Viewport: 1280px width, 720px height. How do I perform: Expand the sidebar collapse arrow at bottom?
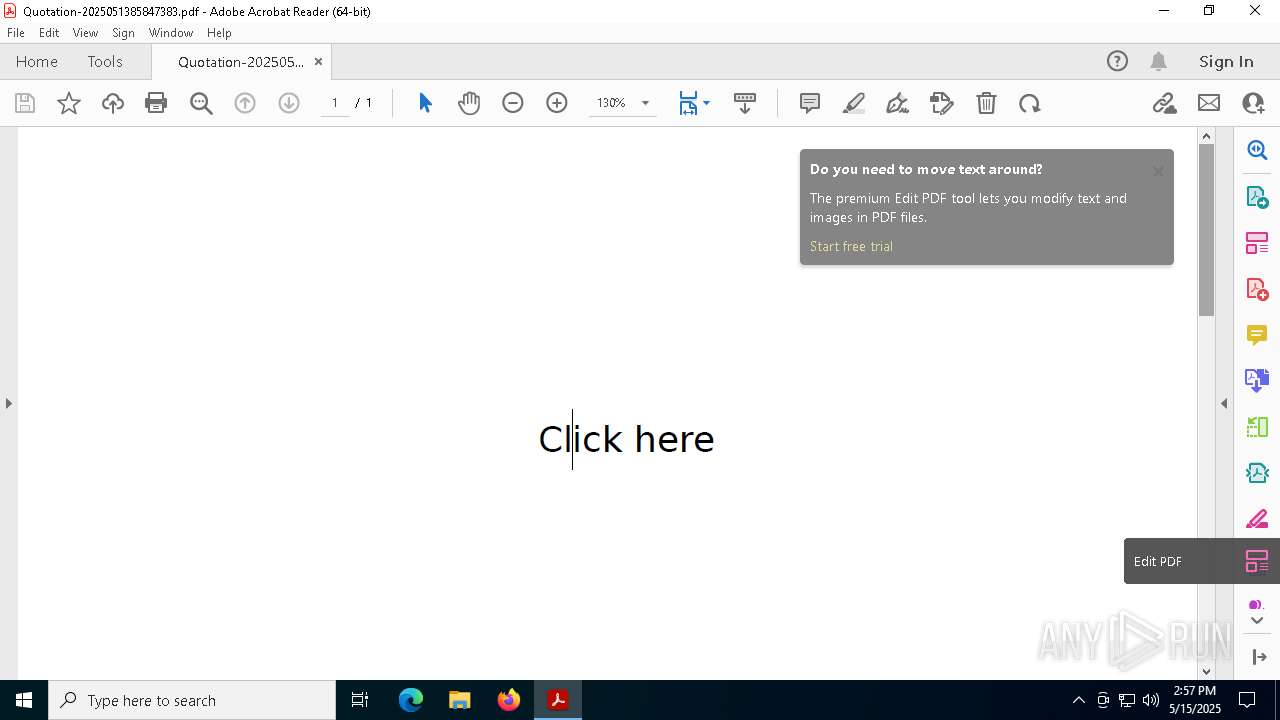[1258, 657]
